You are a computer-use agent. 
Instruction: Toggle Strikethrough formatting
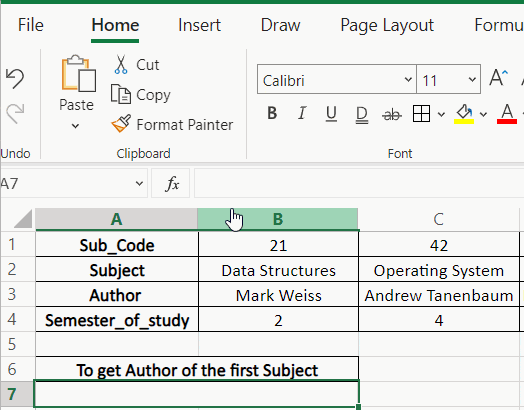(x=392, y=115)
